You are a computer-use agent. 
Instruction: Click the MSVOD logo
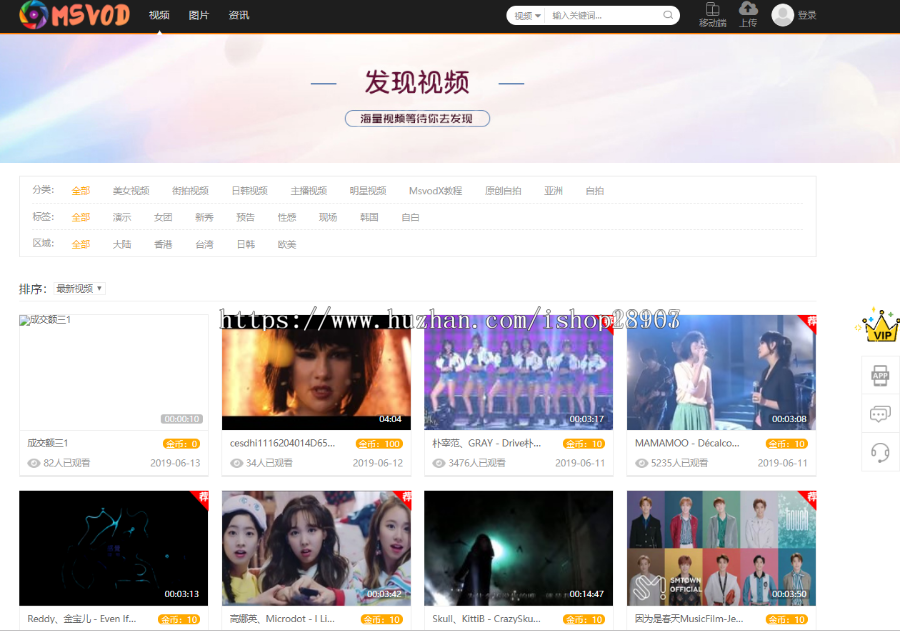[75, 14]
